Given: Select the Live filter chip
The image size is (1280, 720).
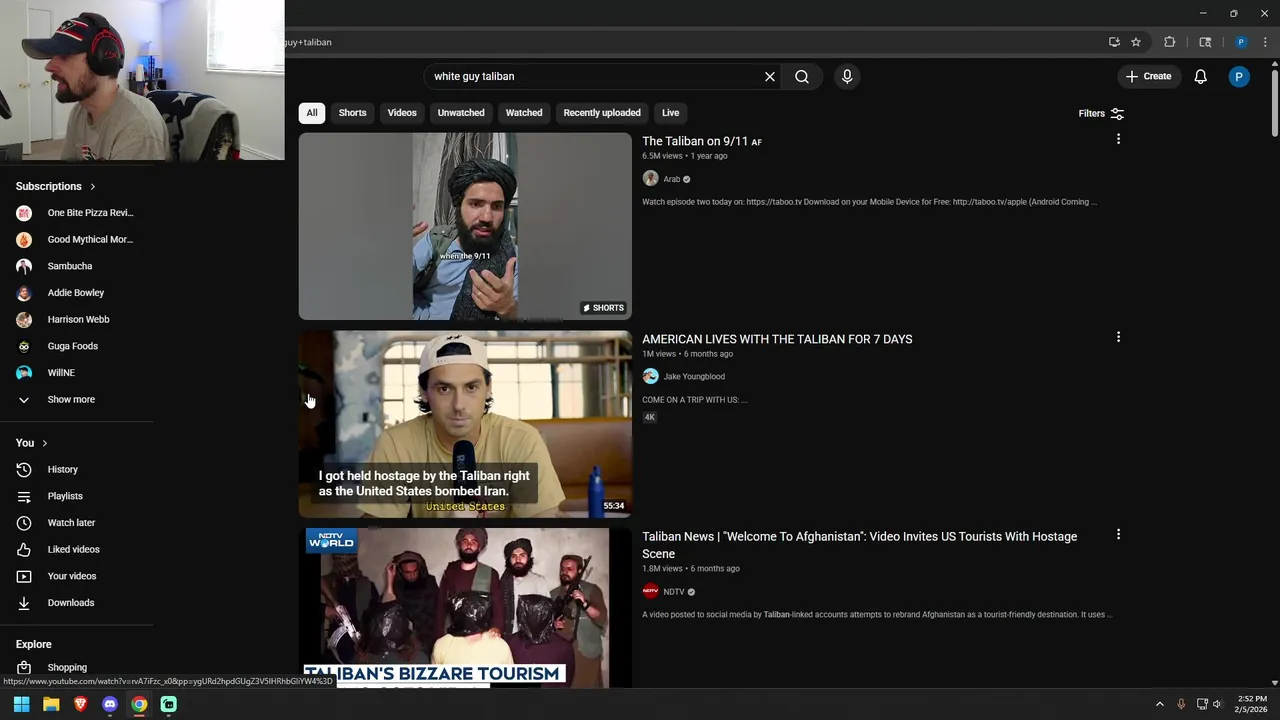Looking at the screenshot, I should 670,113.
